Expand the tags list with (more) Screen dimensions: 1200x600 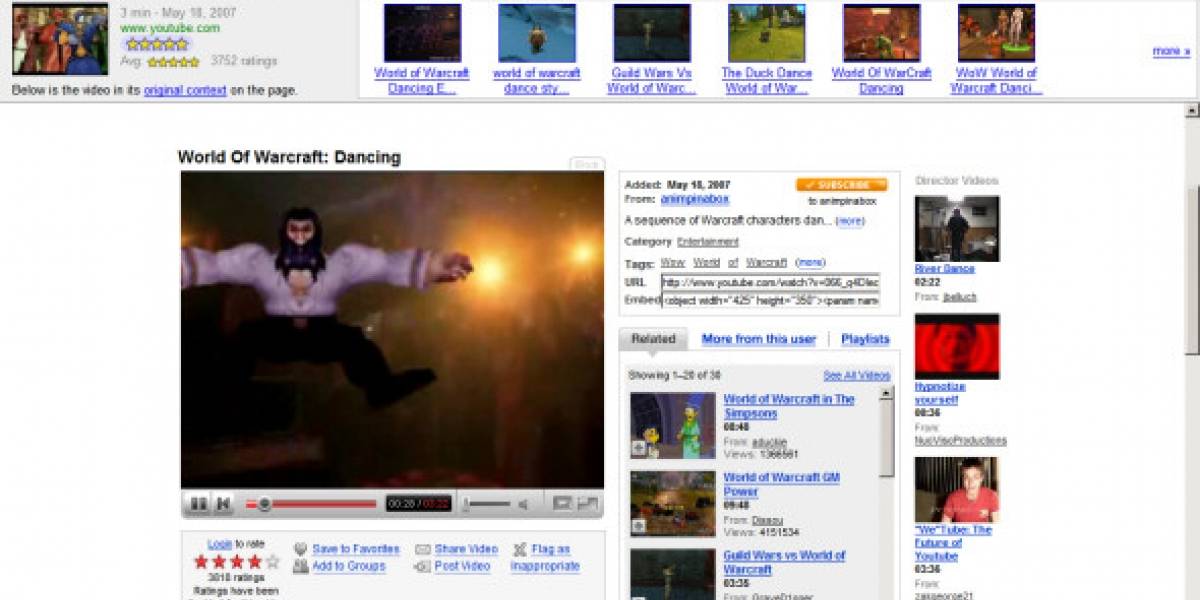pos(810,263)
